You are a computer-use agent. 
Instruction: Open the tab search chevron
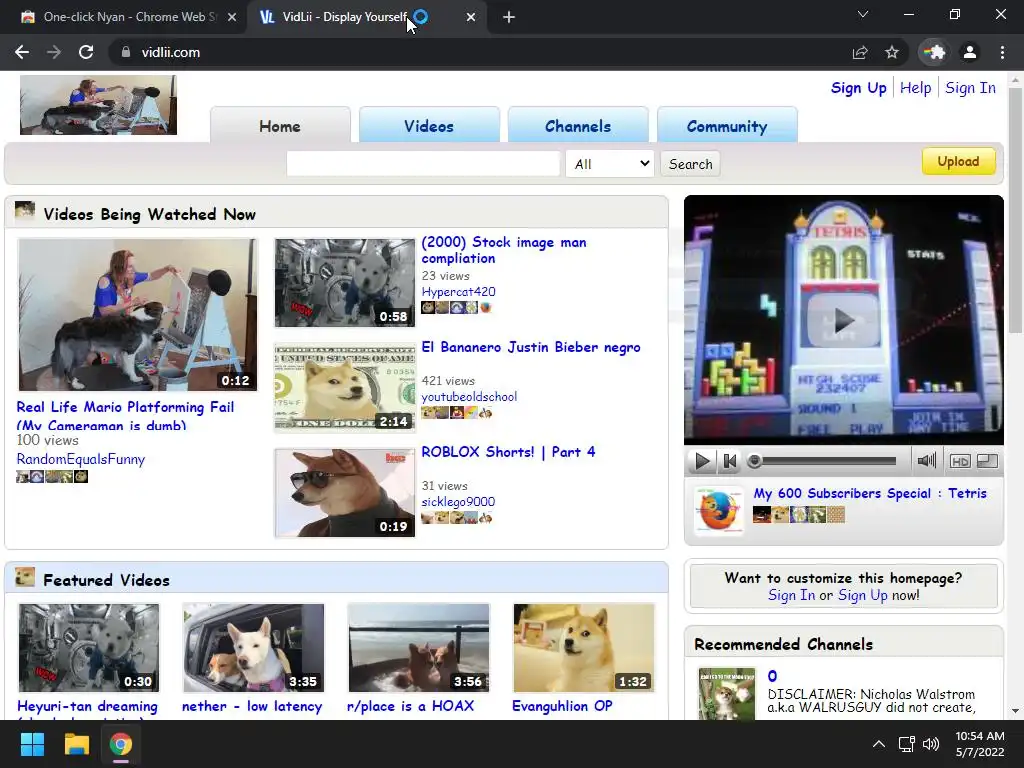pyautogui.click(x=863, y=14)
